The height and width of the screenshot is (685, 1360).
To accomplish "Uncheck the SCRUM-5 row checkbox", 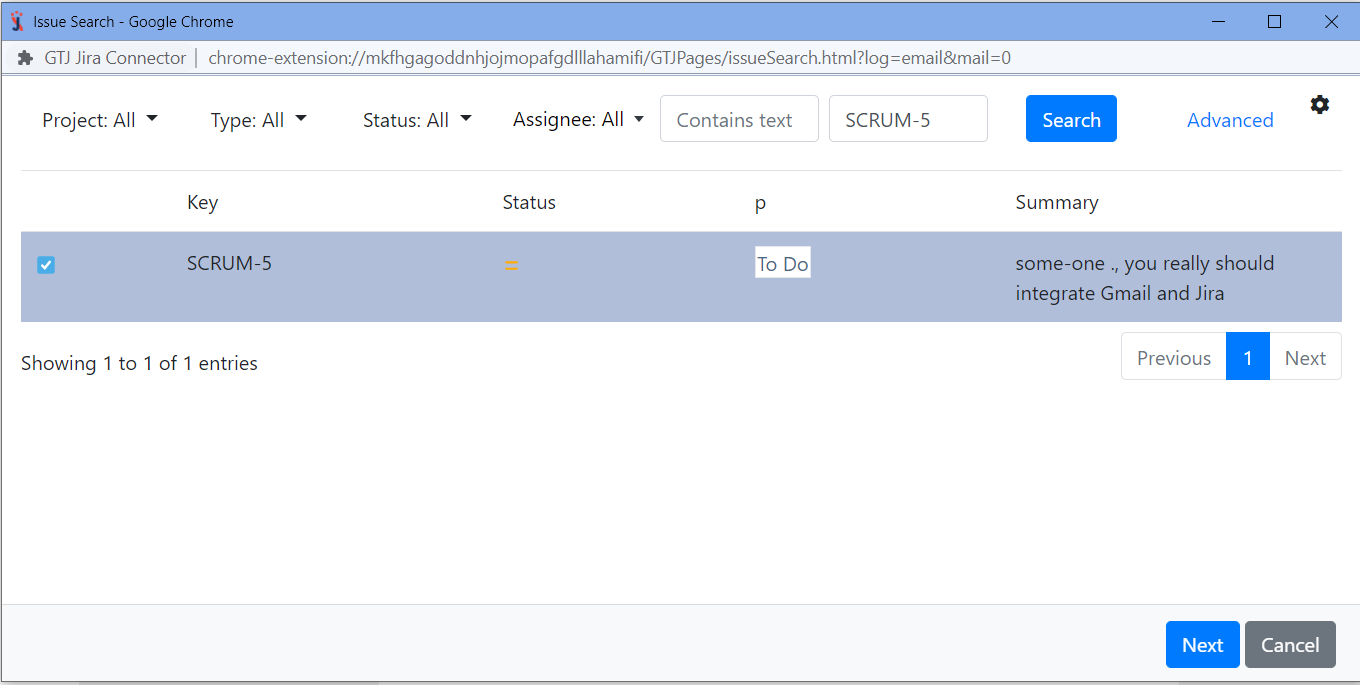I will pyautogui.click(x=45, y=264).
